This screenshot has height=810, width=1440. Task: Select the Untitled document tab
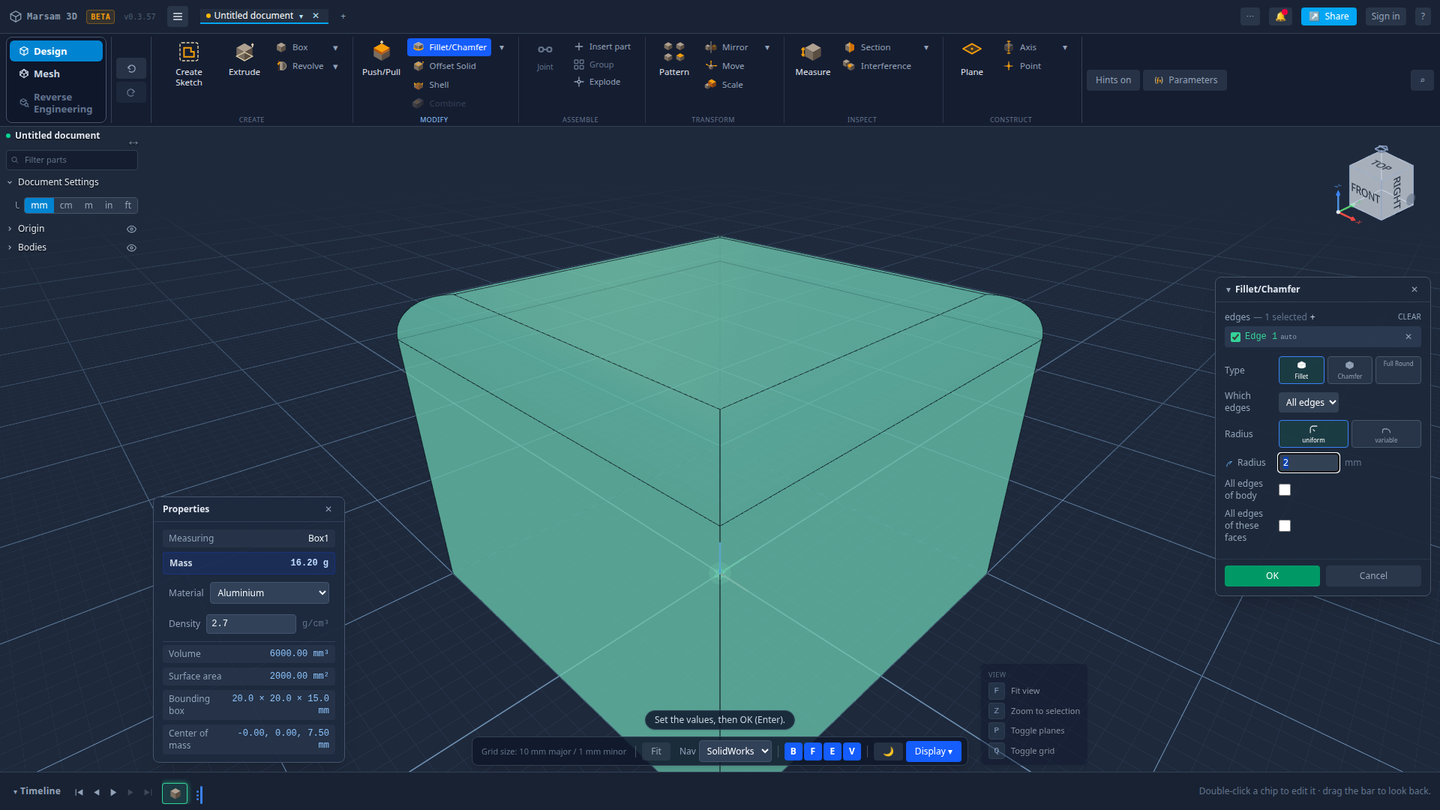pos(253,16)
